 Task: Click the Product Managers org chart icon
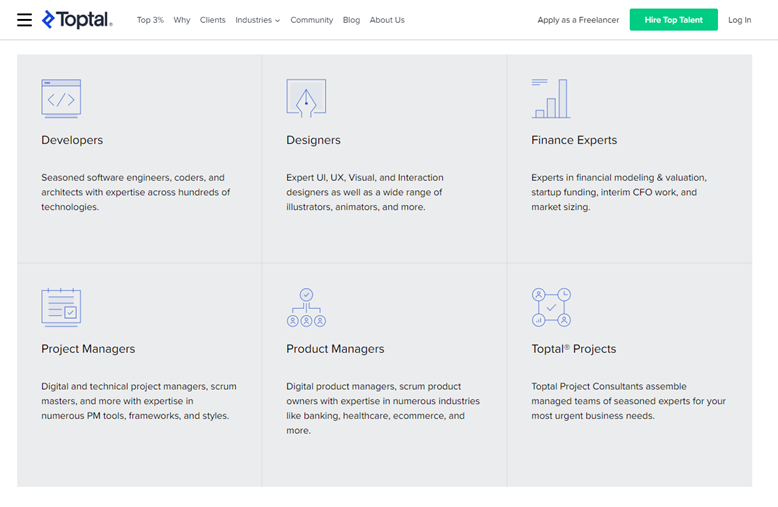306,307
